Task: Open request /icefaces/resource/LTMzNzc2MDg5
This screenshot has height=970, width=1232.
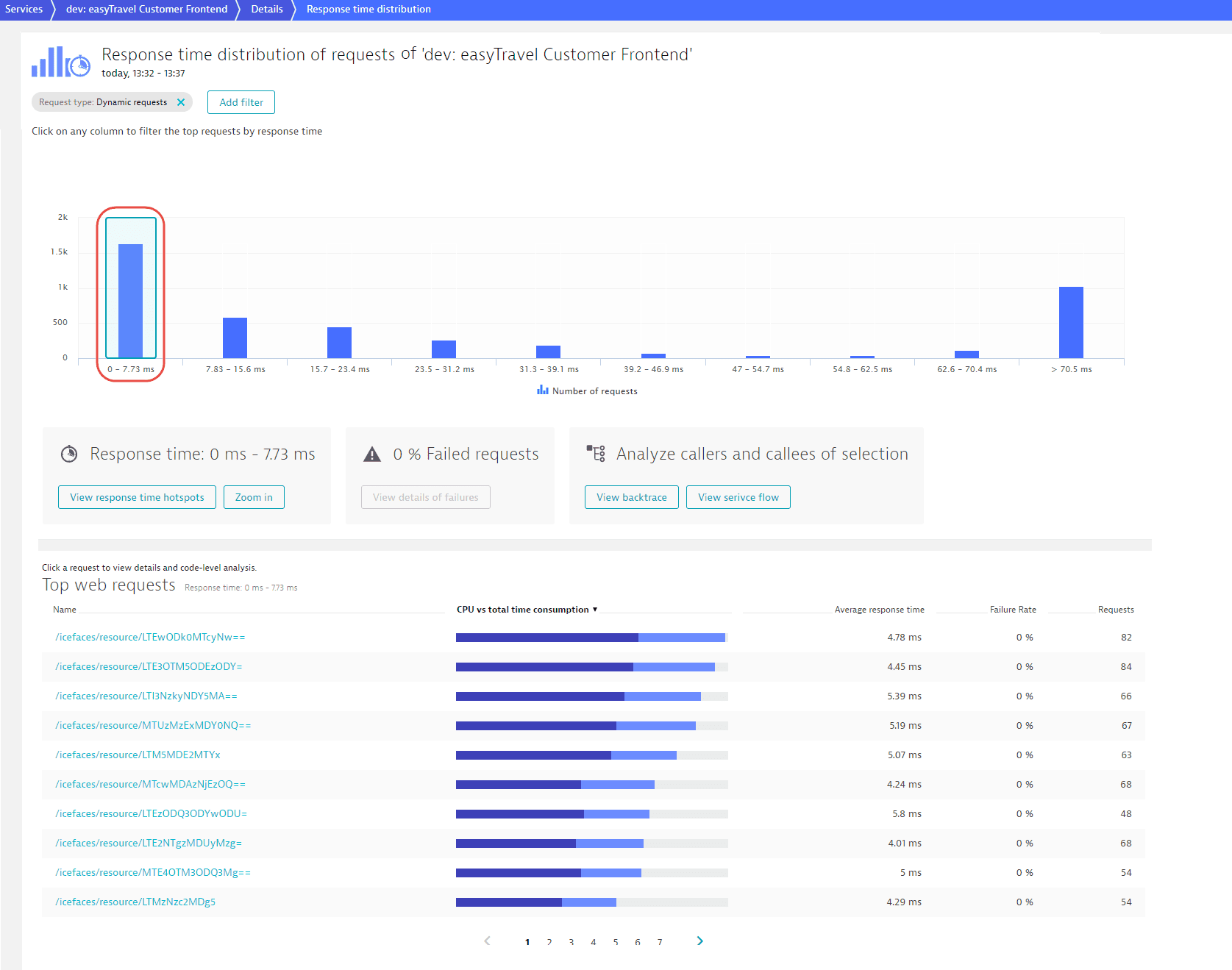Action: [x=135, y=902]
